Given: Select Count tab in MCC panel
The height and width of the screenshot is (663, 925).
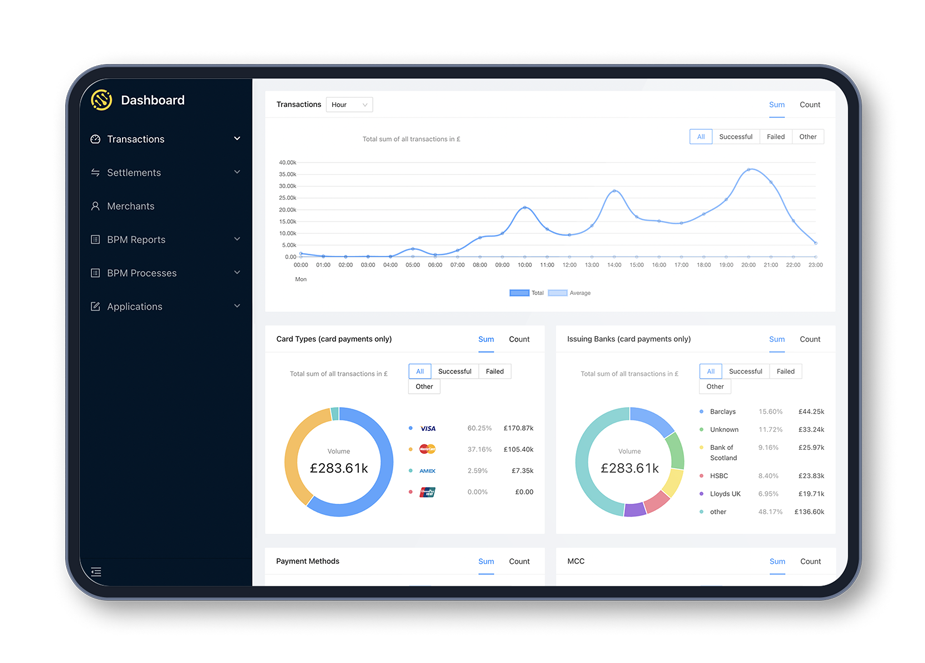Looking at the screenshot, I should tap(810, 562).
